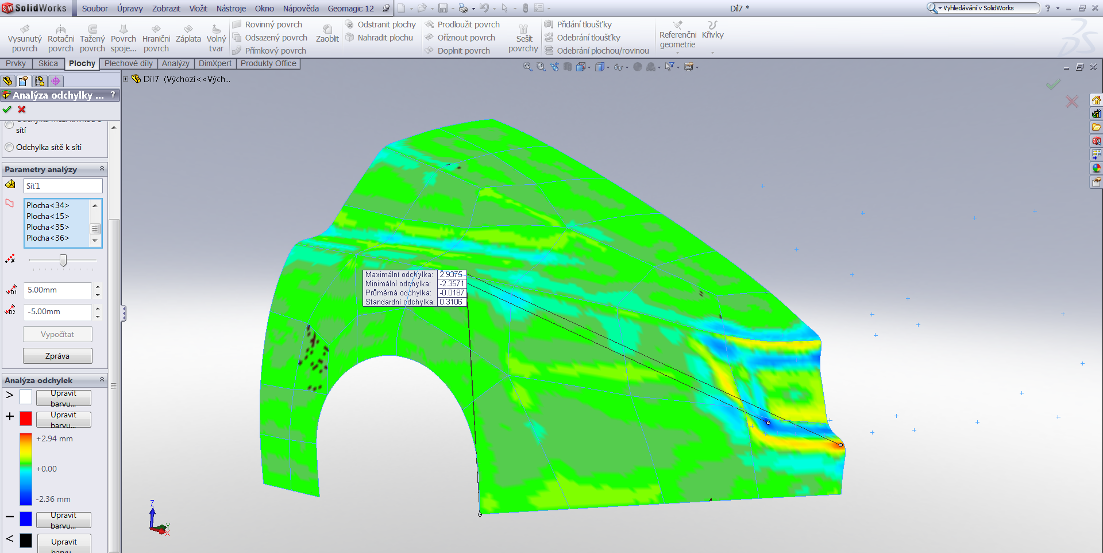Viewport: 1103px width, 553px height.
Task: Switch to the Analýzy tab
Action: click(x=175, y=63)
